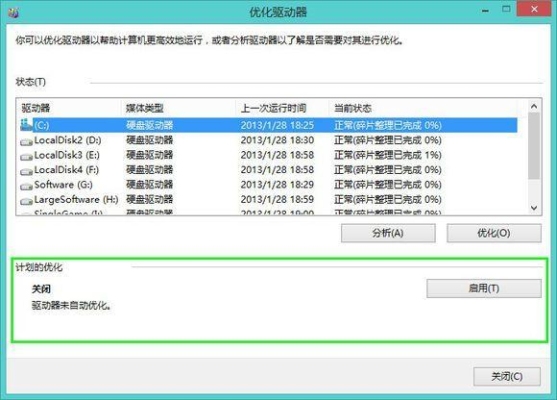557x400 pixels.
Task: Click the drive list scrollbar thumb
Action: [x=534, y=146]
